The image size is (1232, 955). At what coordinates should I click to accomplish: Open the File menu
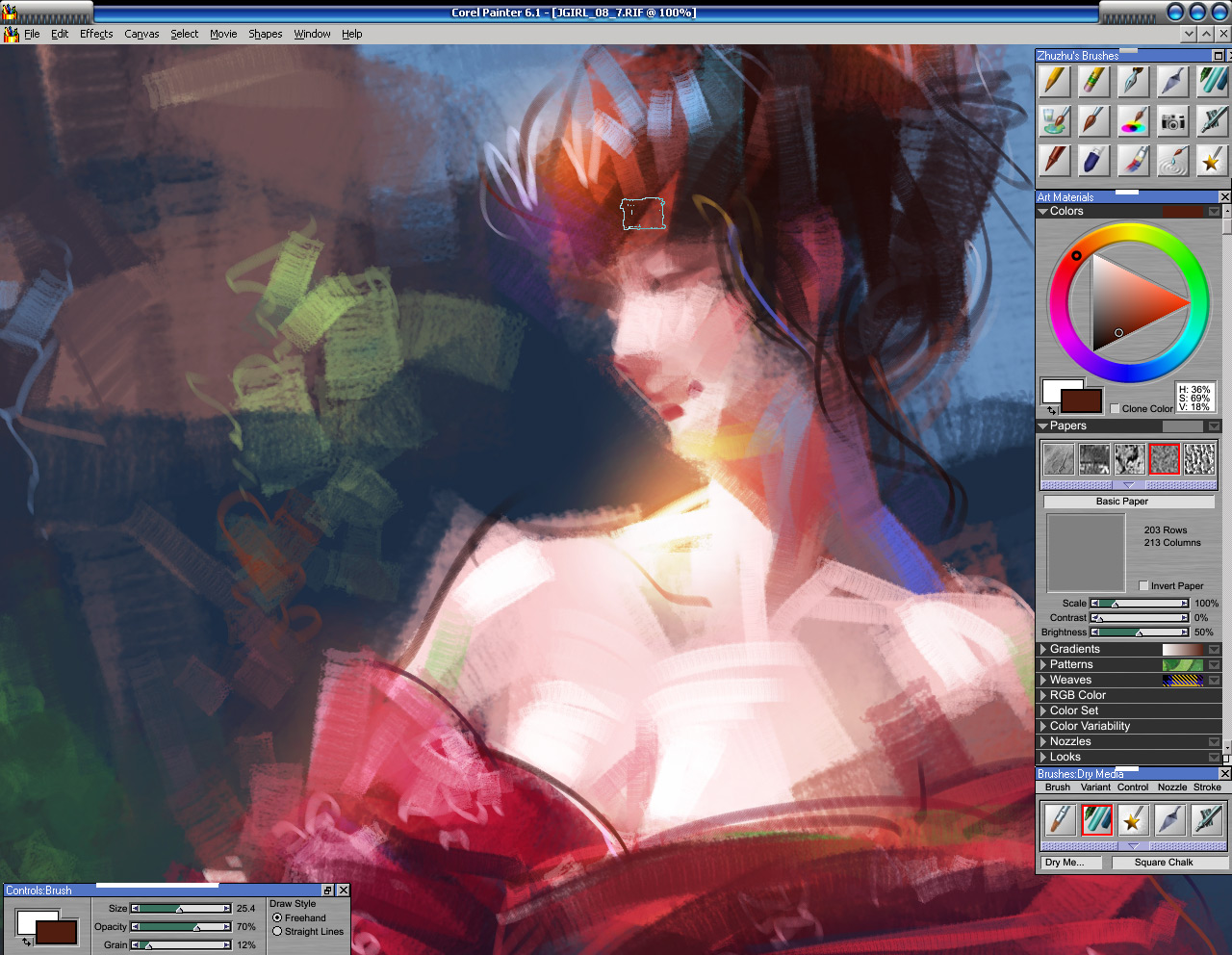pyautogui.click(x=32, y=34)
